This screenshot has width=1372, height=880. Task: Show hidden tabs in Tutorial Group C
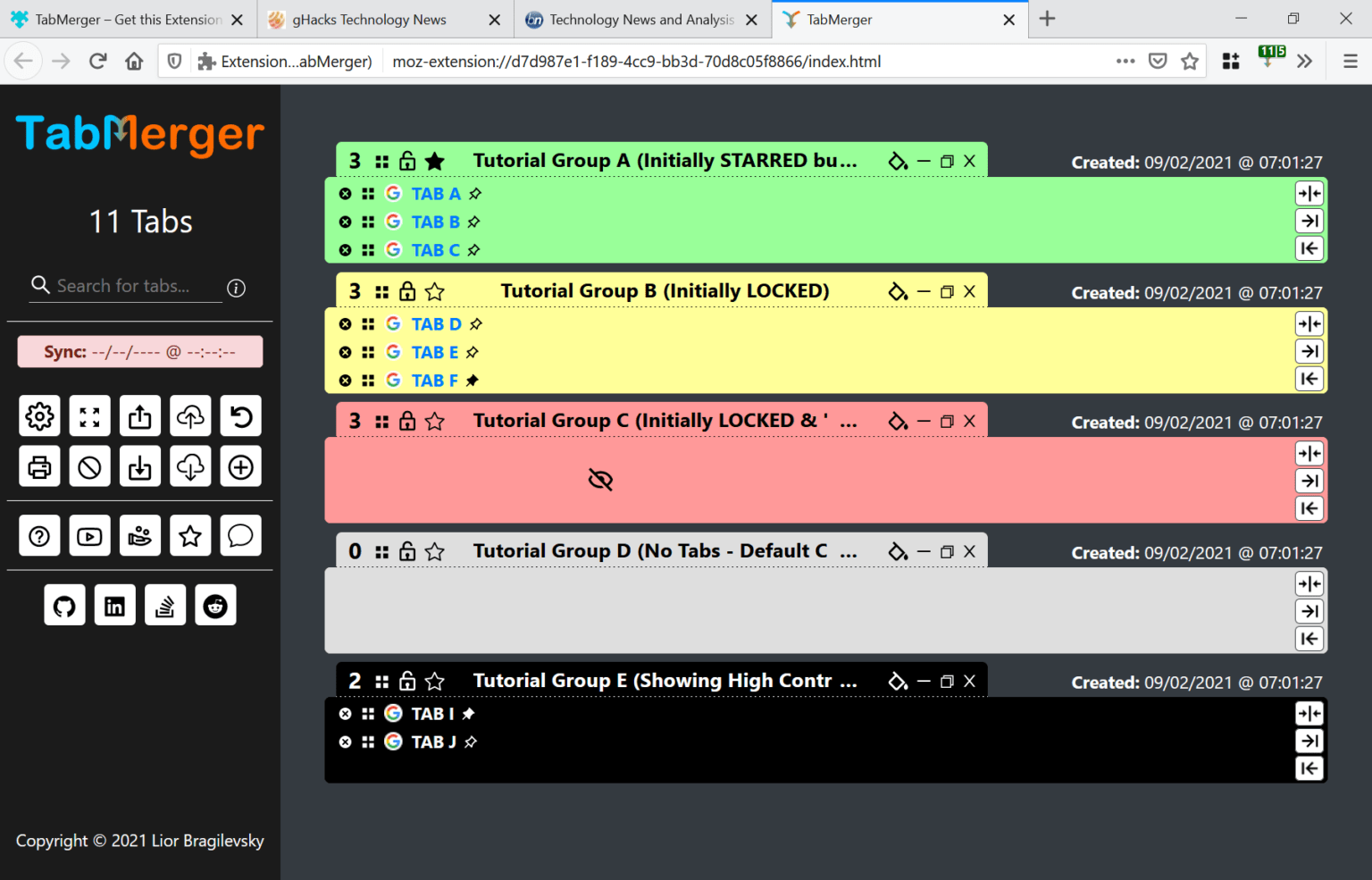click(600, 480)
